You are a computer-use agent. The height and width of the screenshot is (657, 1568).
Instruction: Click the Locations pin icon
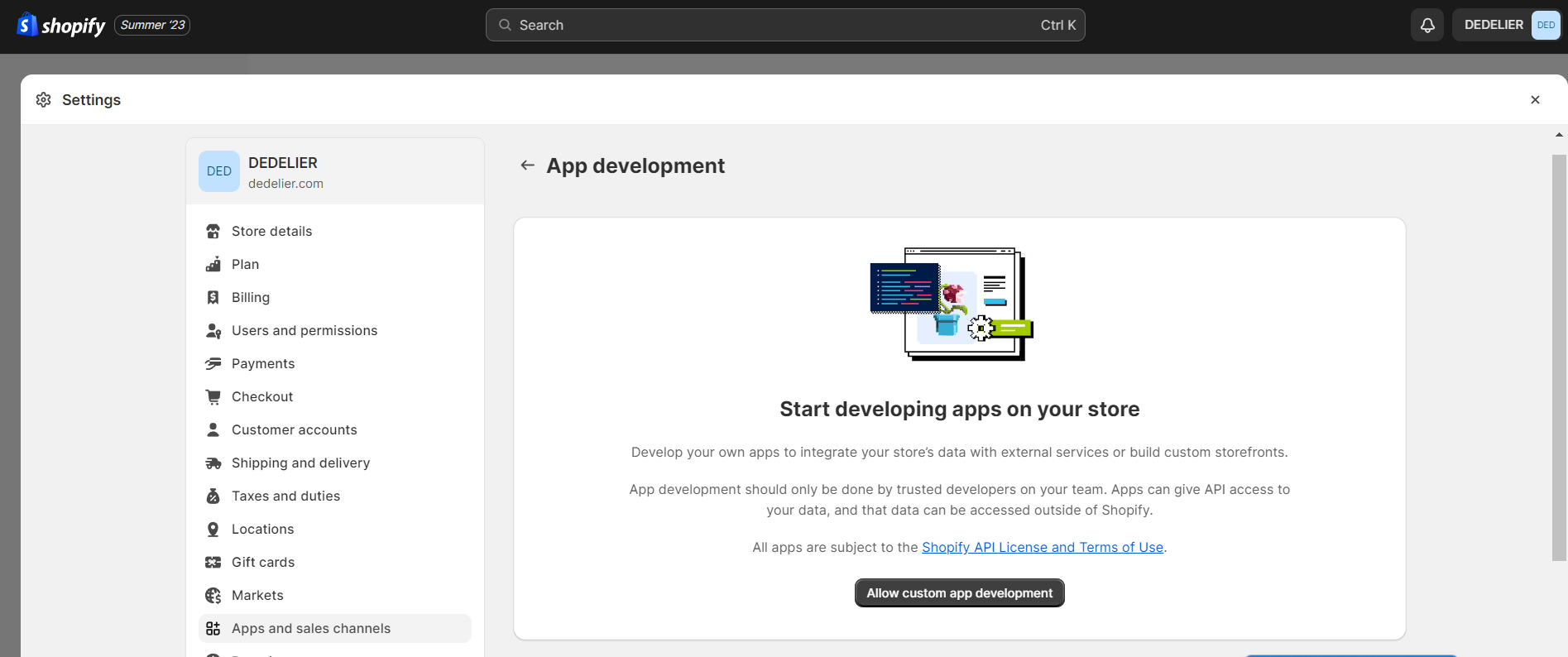click(x=213, y=529)
